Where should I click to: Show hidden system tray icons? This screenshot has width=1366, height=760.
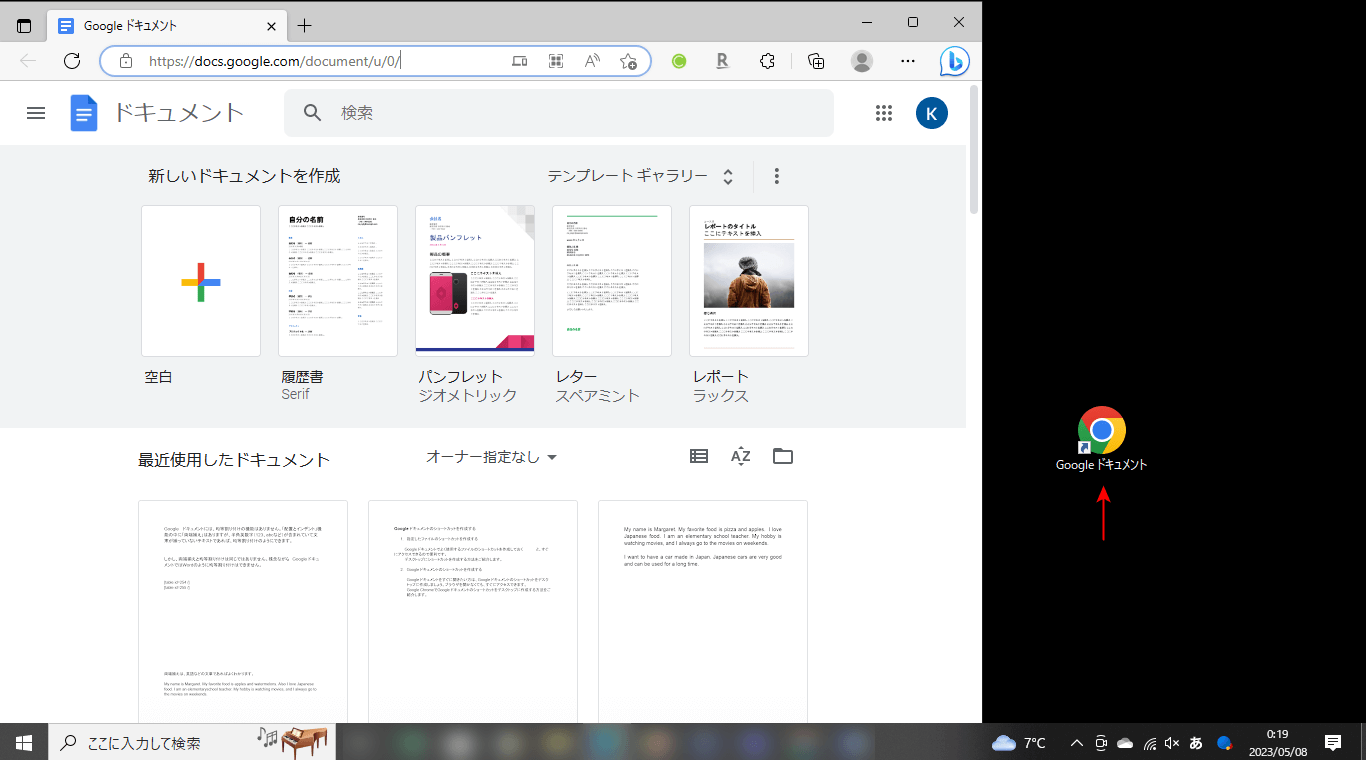coord(1077,743)
